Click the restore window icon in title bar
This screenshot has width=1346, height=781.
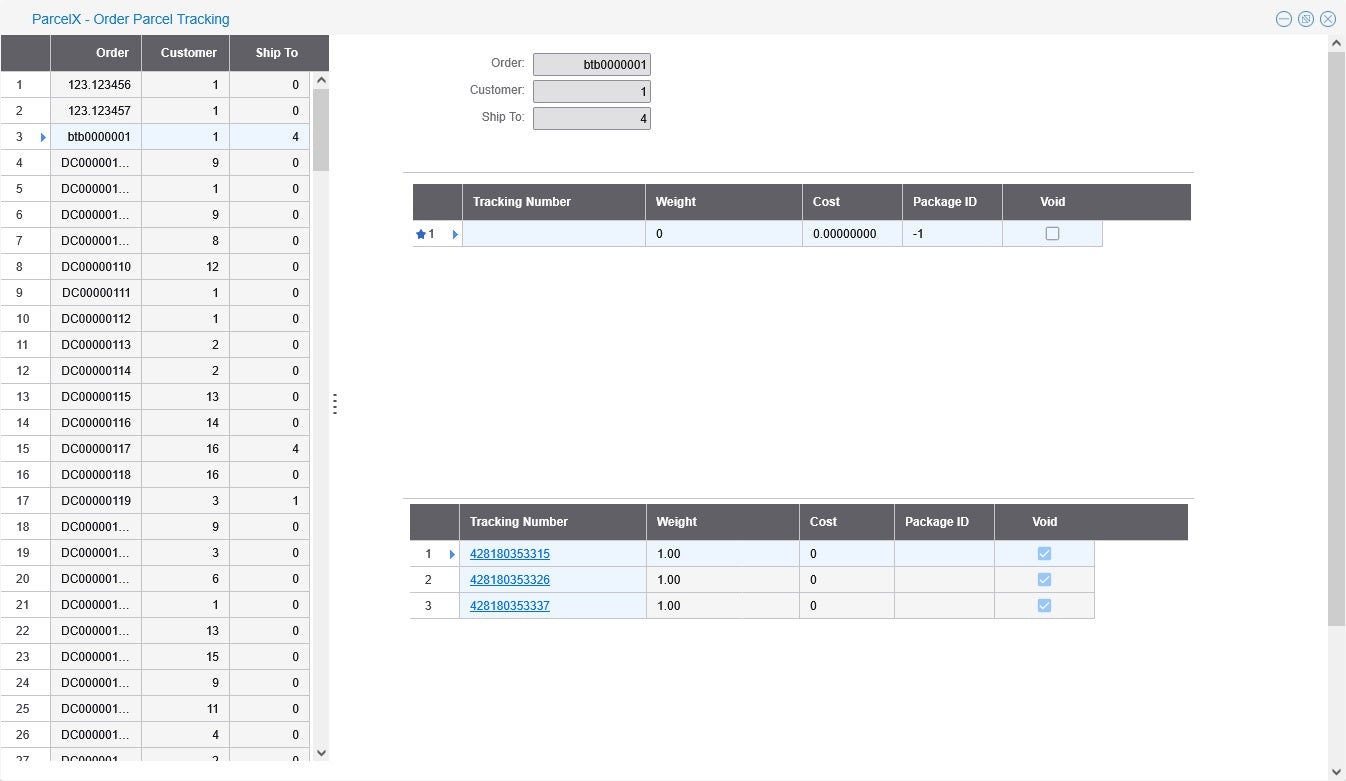click(x=1306, y=19)
